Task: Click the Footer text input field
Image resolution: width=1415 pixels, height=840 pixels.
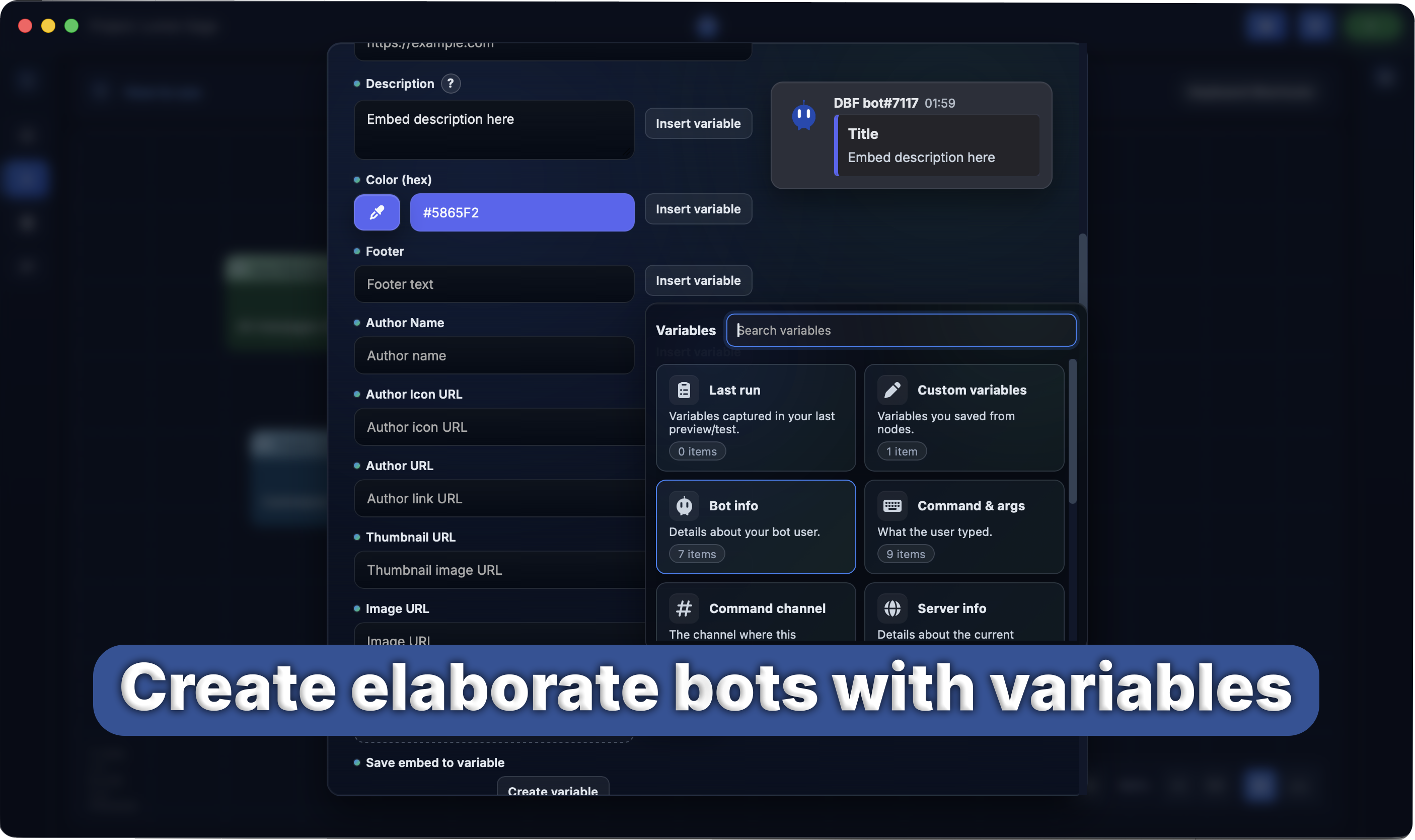Action: 493,284
